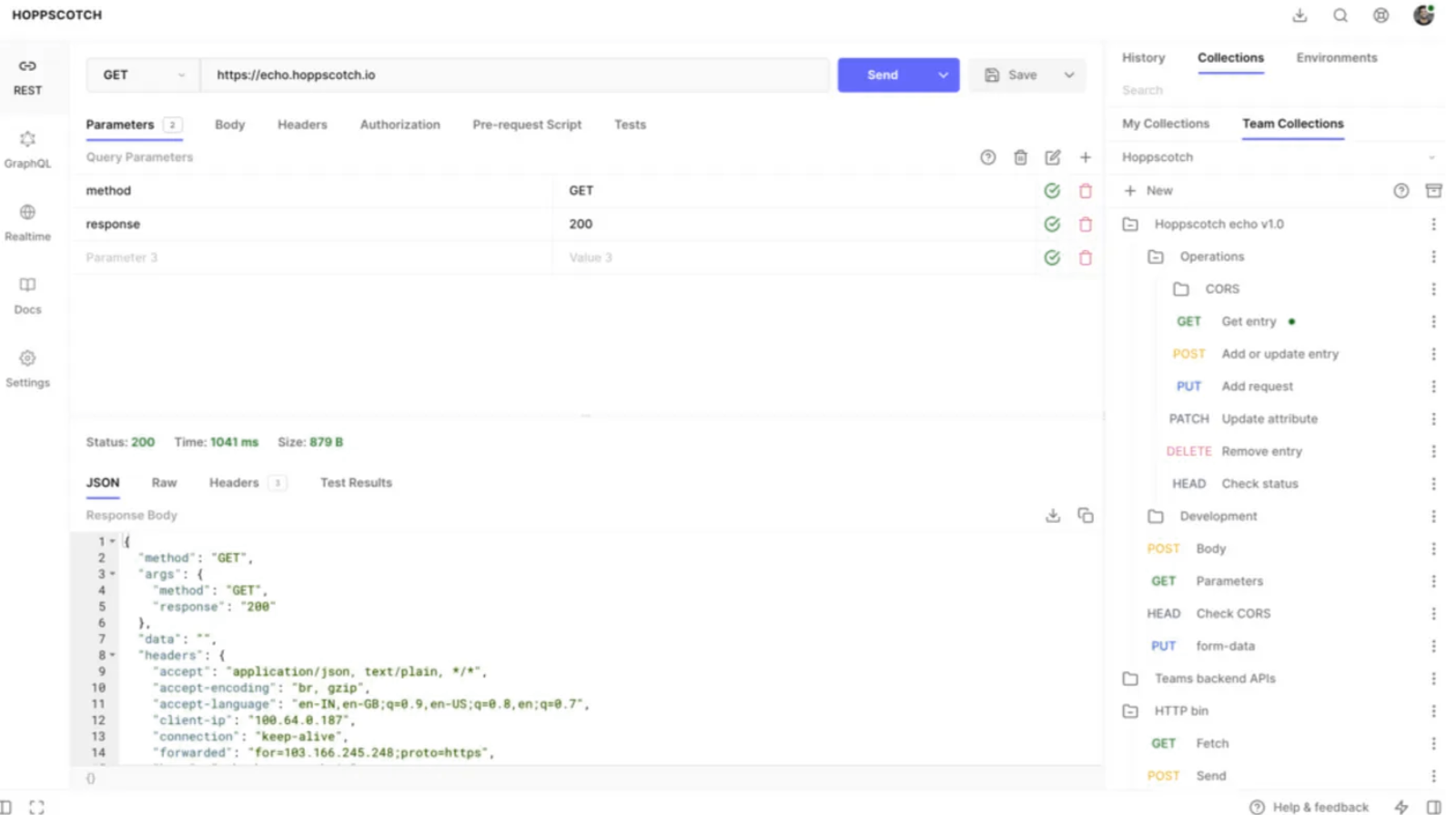Image resolution: width=1456 pixels, height=815 pixels.
Task: Add a new query parameter
Action: tap(1086, 157)
